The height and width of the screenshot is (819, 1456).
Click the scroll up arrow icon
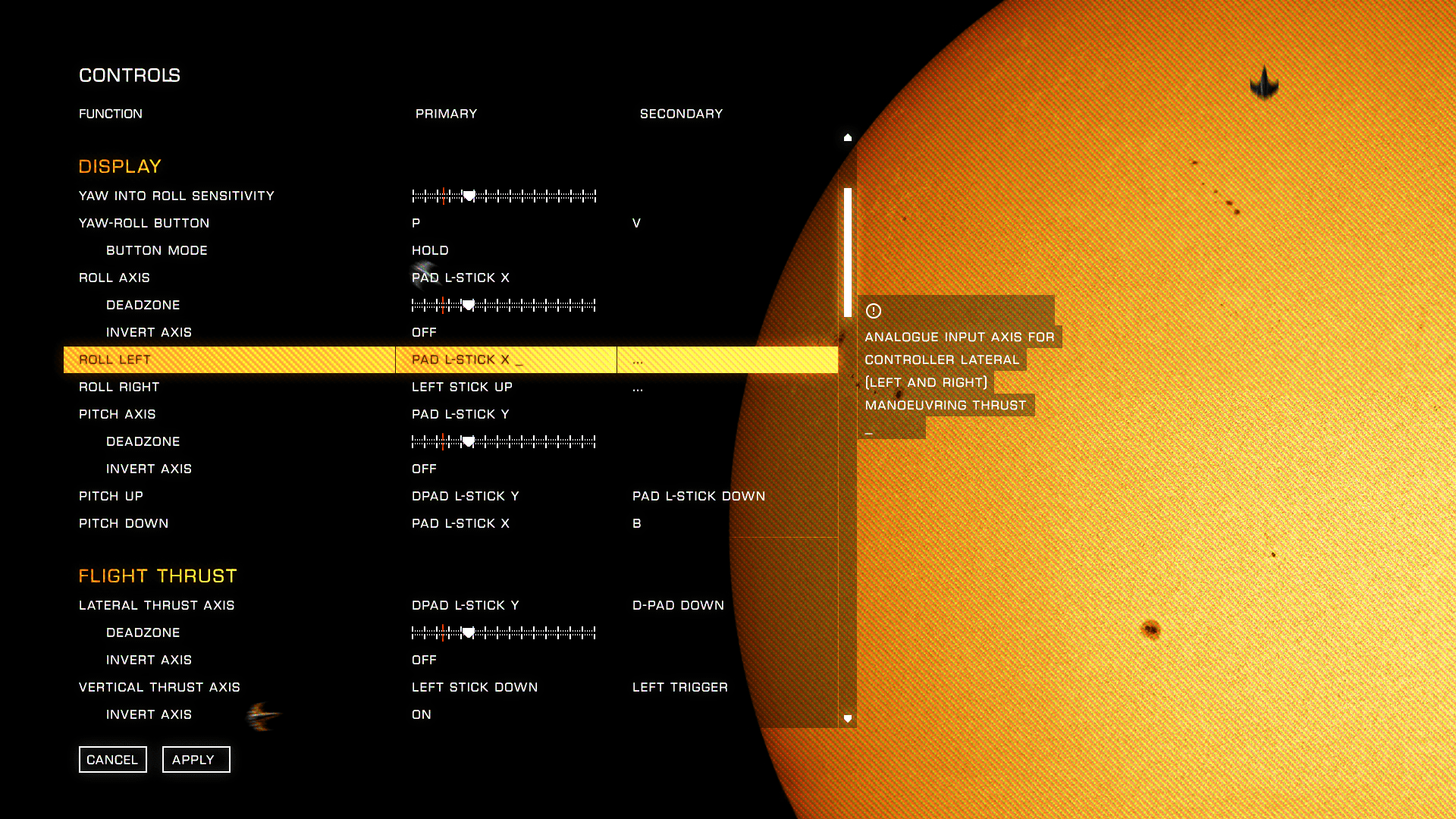point(848,137)
